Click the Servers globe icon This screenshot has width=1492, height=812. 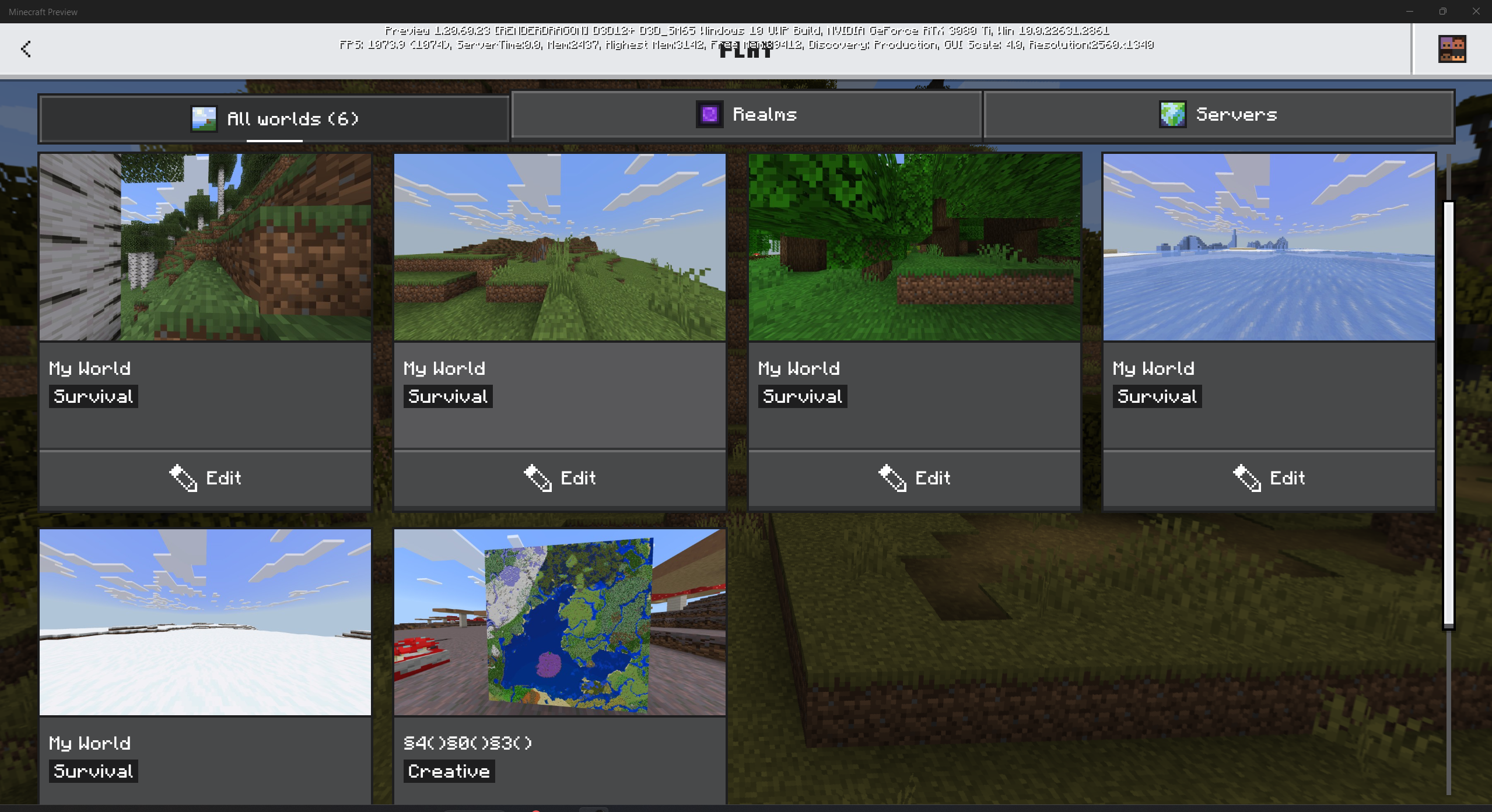[1172, 114]
